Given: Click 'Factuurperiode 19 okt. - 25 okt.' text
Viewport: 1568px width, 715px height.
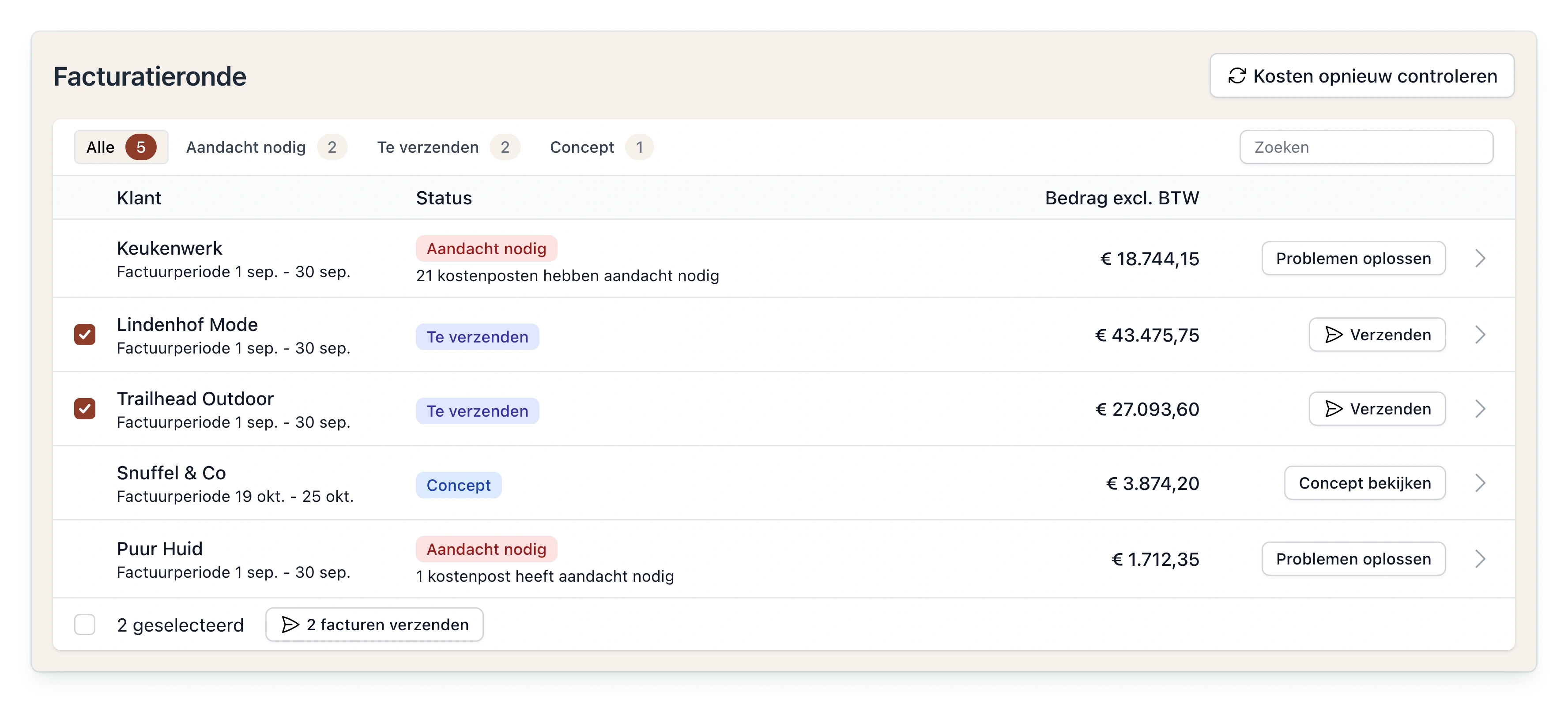Looking at the screenshot, I should (235, 497).
